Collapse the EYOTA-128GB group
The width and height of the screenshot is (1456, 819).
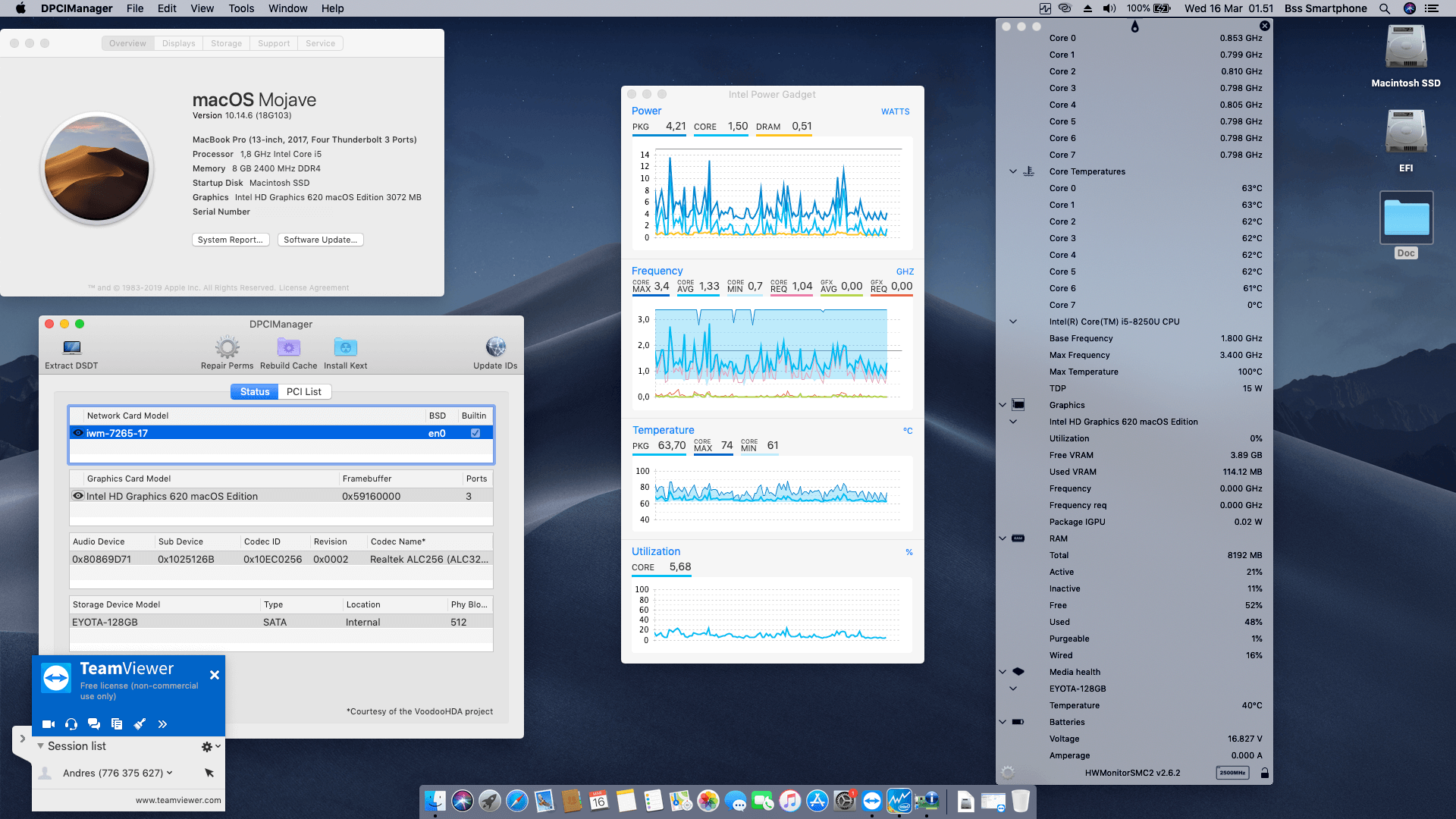1013,689
